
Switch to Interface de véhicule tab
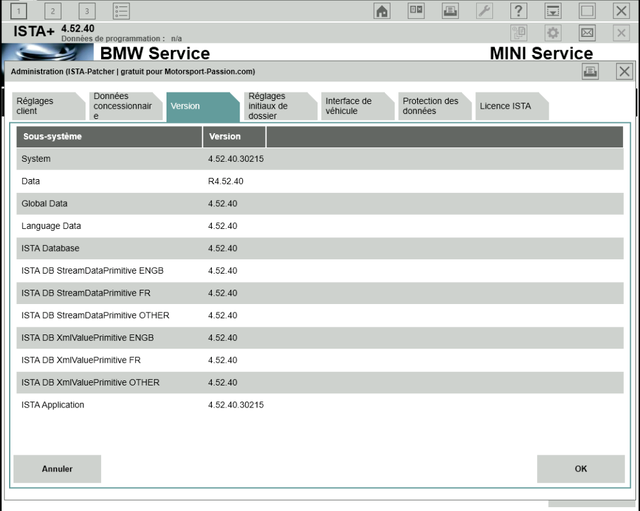(x=358, y=106)
